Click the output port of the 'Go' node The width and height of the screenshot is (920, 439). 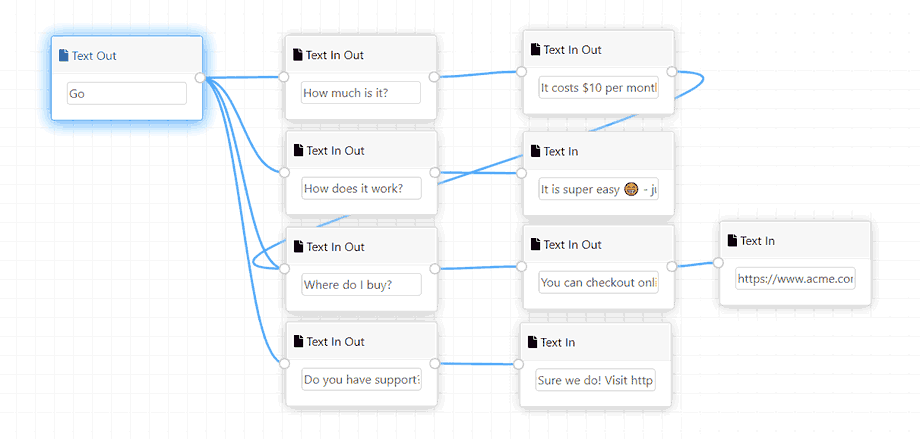200,77
